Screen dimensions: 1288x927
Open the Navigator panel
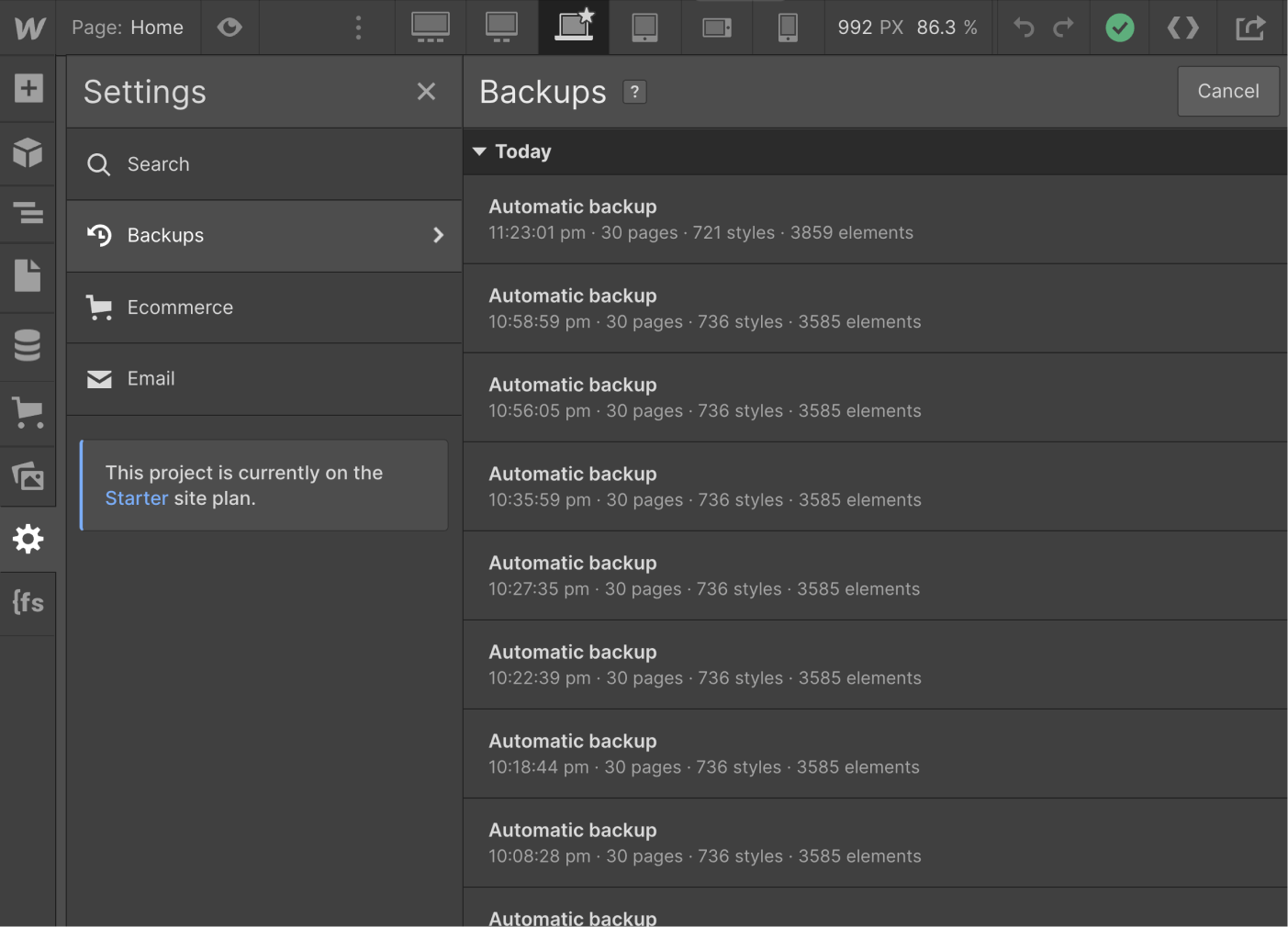tap(28, 213)
